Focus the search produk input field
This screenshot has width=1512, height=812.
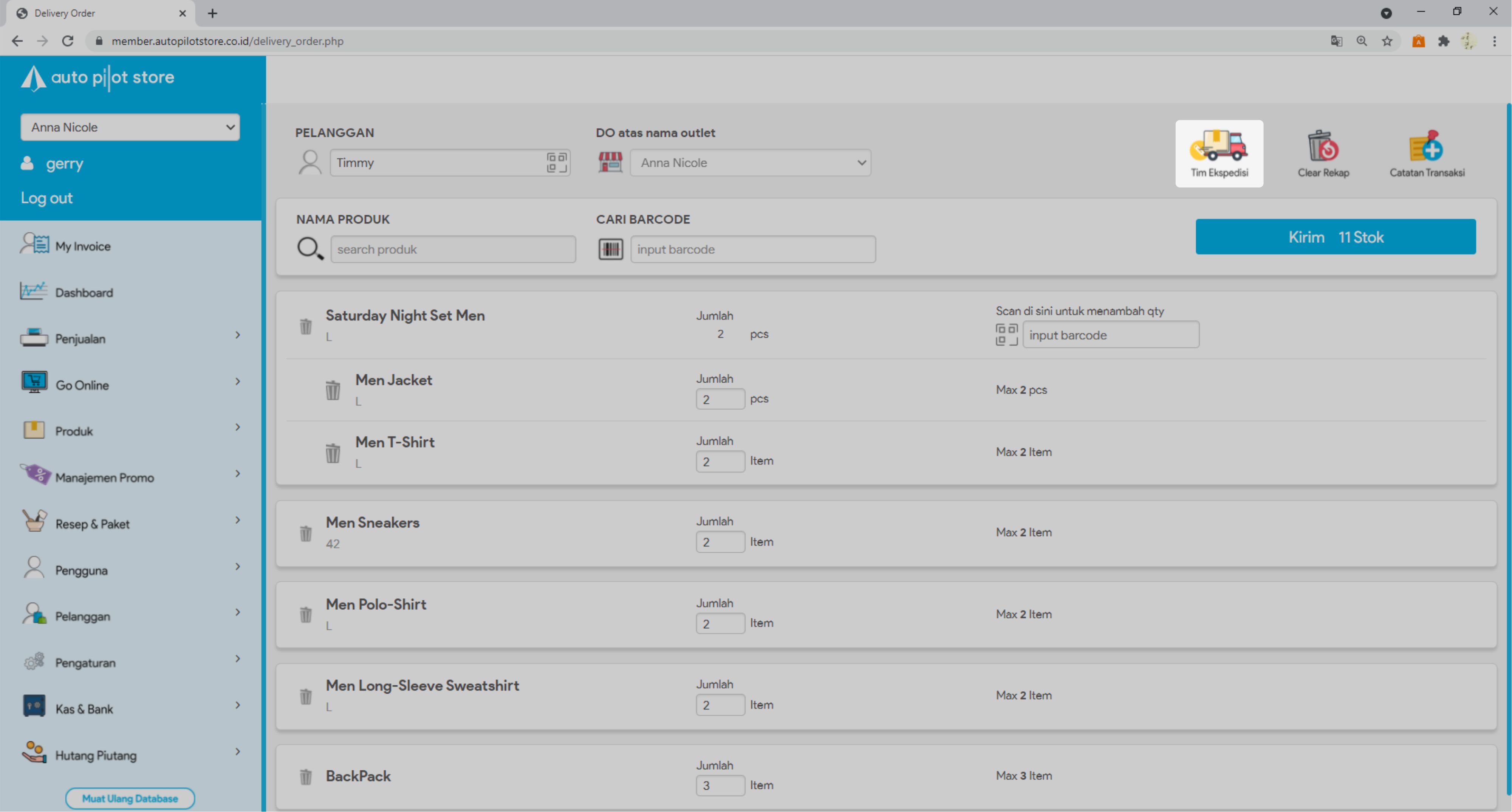coord(453,249)
